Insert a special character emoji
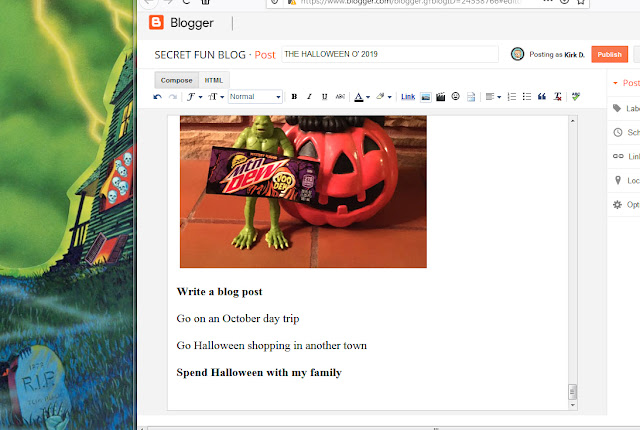This screenshot has height=430, width=640. (456, 96)
